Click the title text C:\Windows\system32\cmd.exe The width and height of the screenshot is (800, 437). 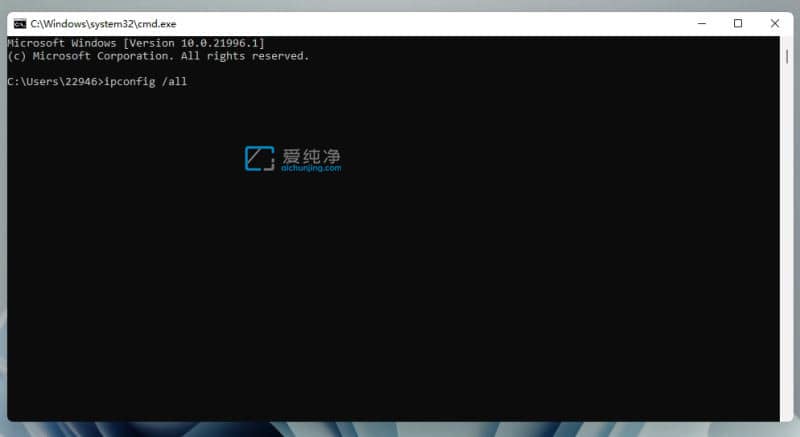point(103,24)
